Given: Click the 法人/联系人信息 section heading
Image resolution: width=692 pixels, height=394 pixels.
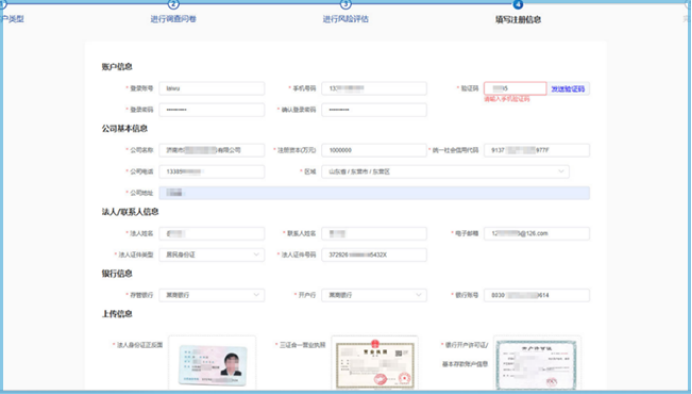Looking at the screenshot, I should click(x=130, y=212).
